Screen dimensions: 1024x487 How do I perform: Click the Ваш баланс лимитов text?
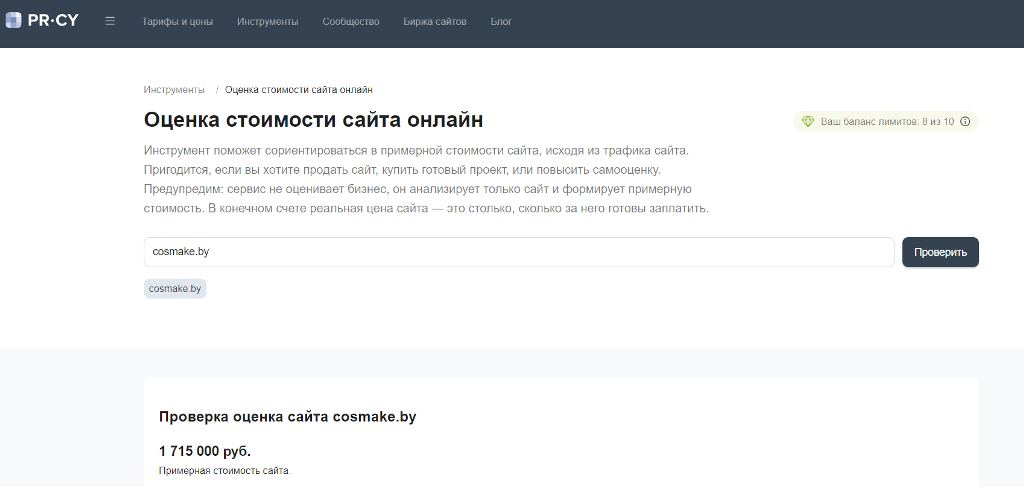[x=886, y=121]
